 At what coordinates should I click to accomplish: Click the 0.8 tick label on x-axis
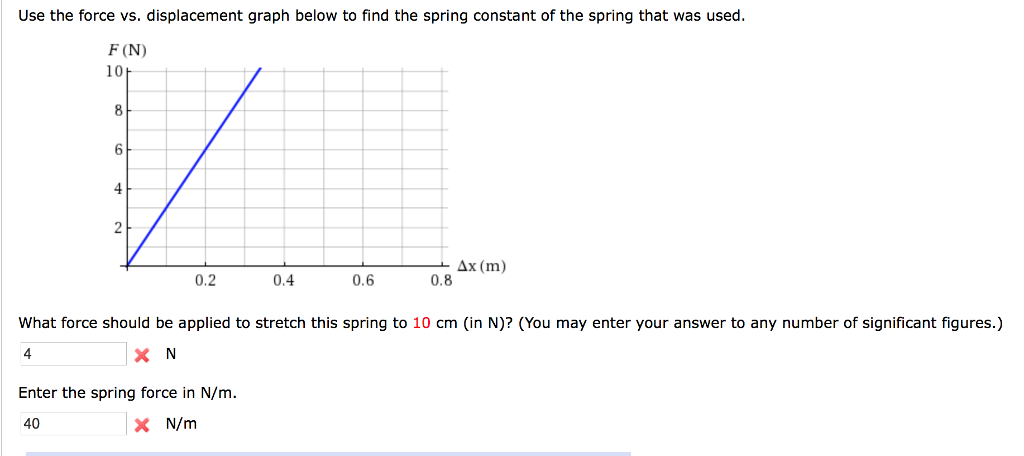441,282
